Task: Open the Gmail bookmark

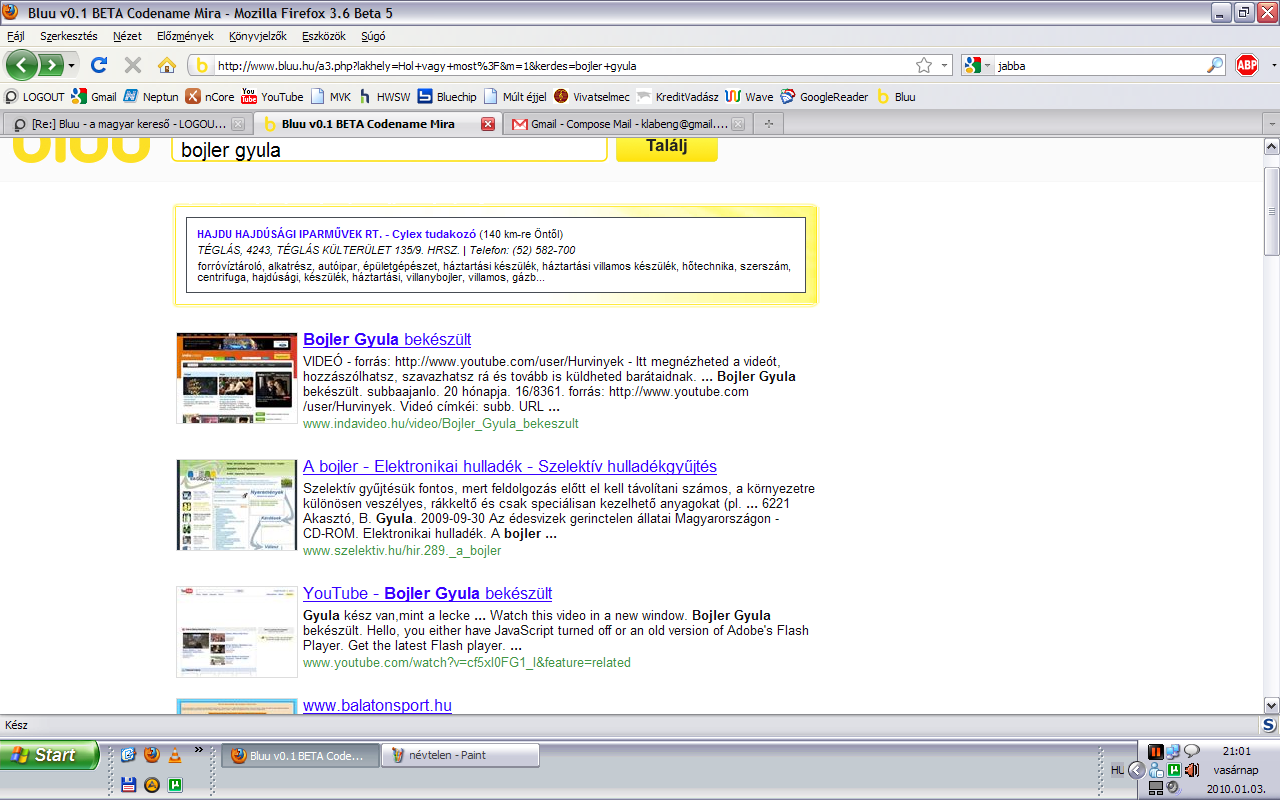Action: [94, 97]
